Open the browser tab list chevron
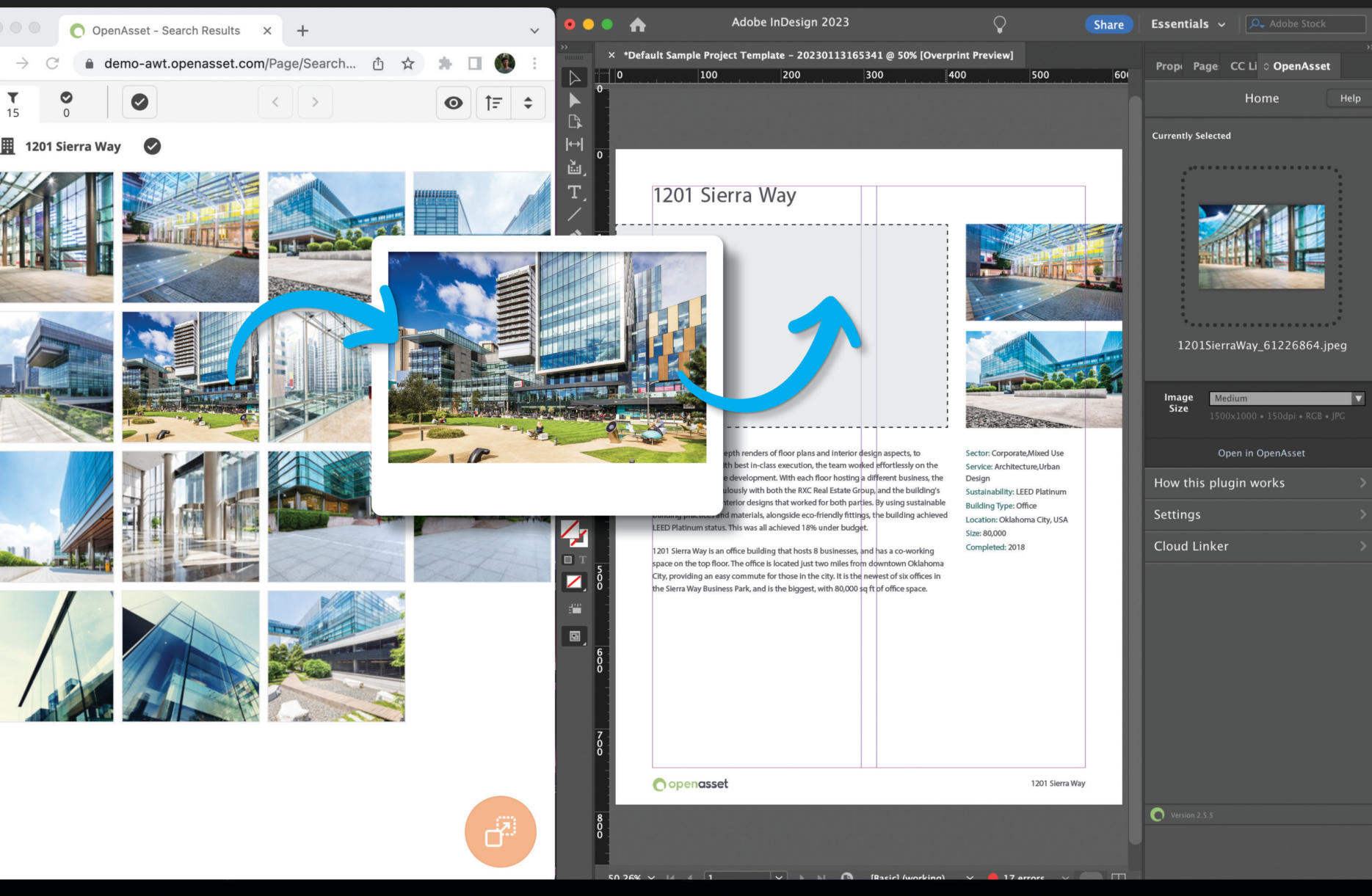Viewport: 1372px width, 896px height. [x=534, y=31]
